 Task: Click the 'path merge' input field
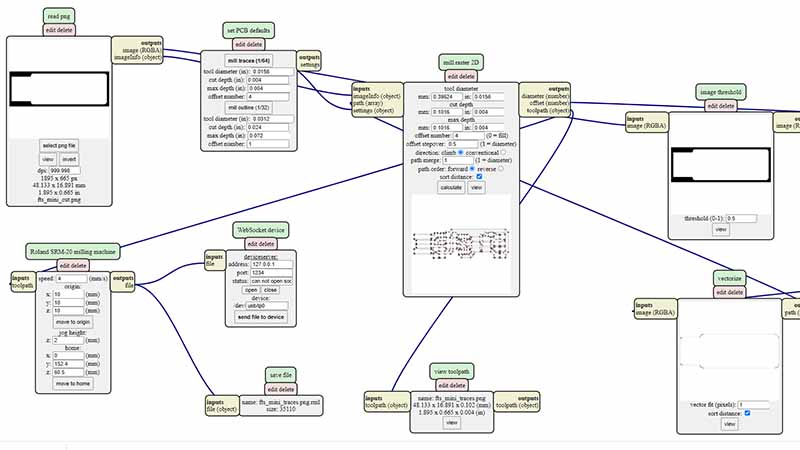[x=458, y=160]
